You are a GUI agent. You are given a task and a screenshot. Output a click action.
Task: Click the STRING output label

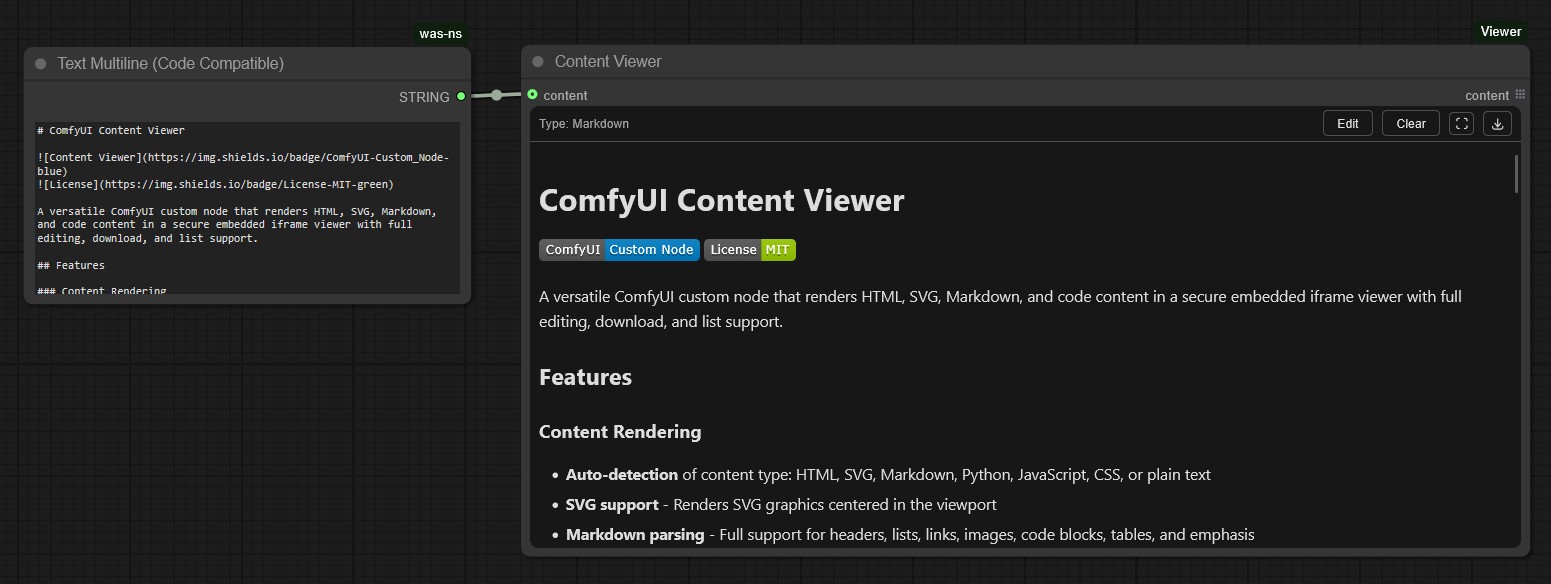click(424, 97)
